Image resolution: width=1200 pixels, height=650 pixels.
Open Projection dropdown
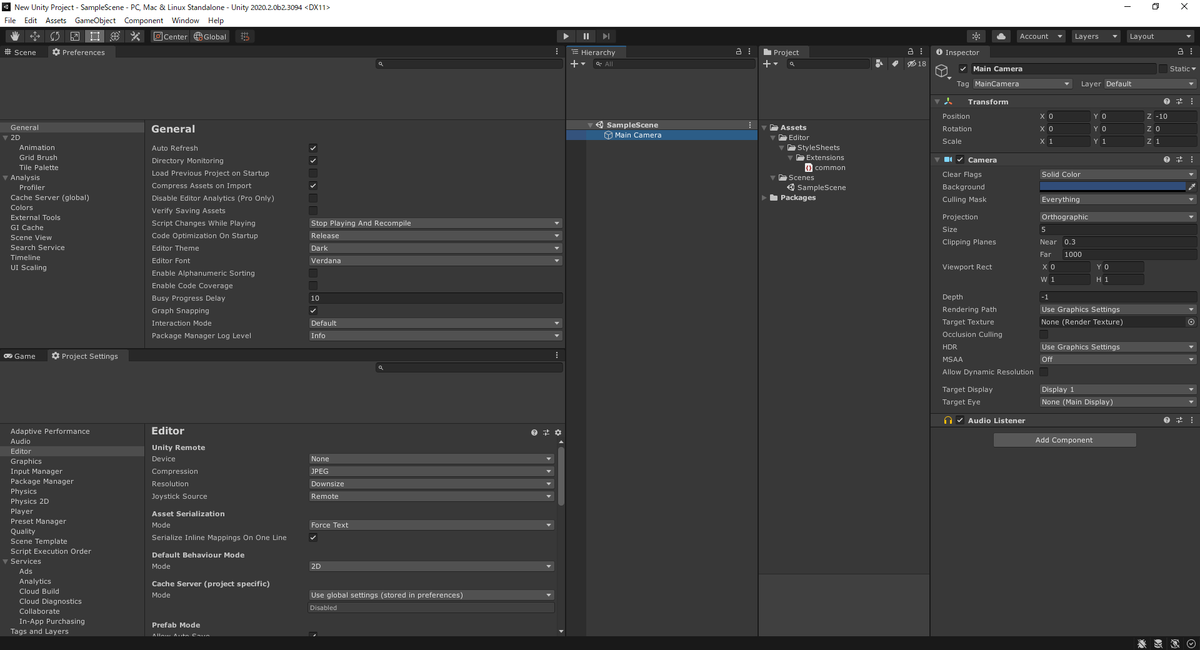(x=1117, y=216)
